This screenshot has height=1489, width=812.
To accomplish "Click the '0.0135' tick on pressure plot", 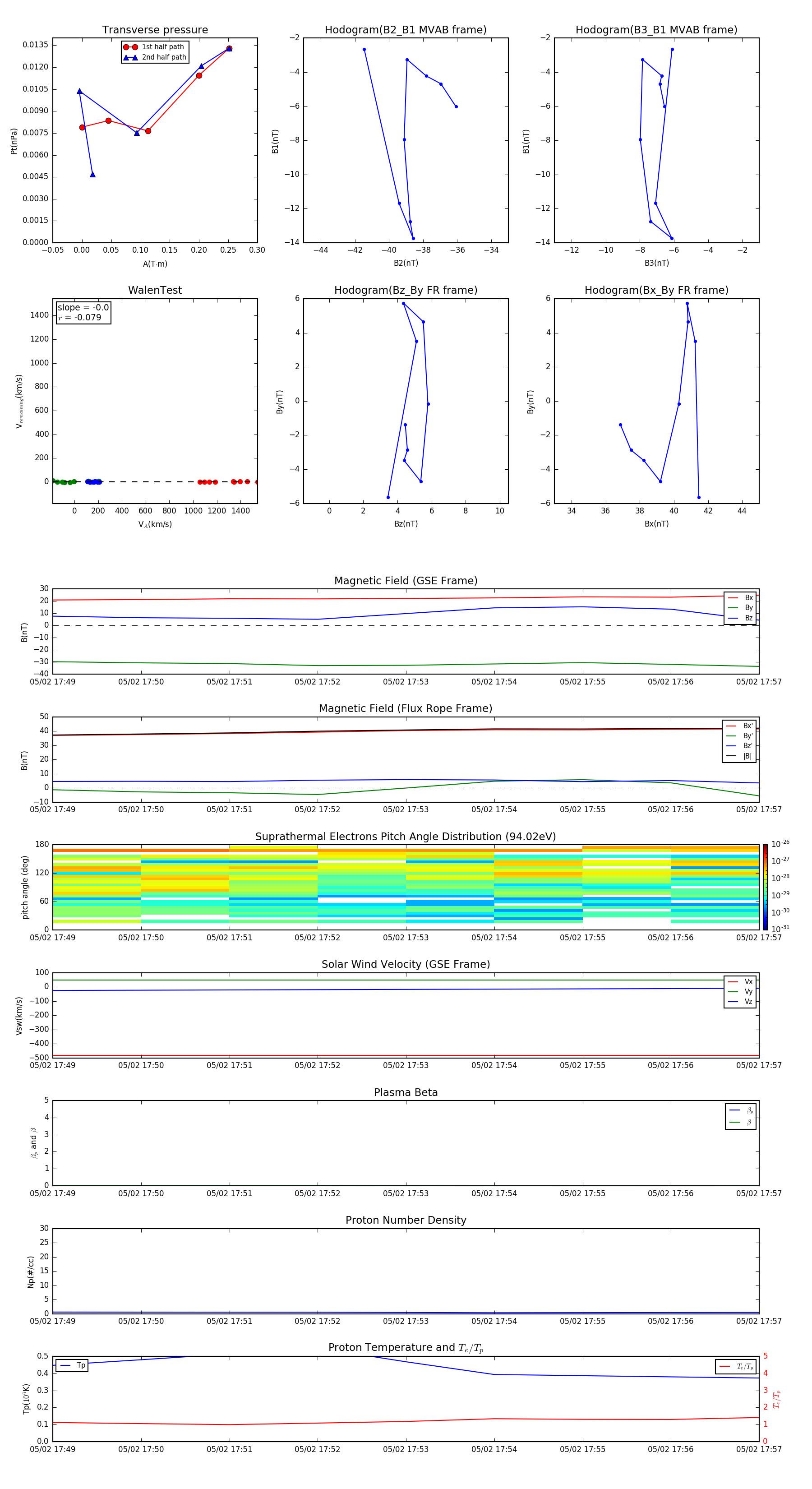I will coord(36,45).
